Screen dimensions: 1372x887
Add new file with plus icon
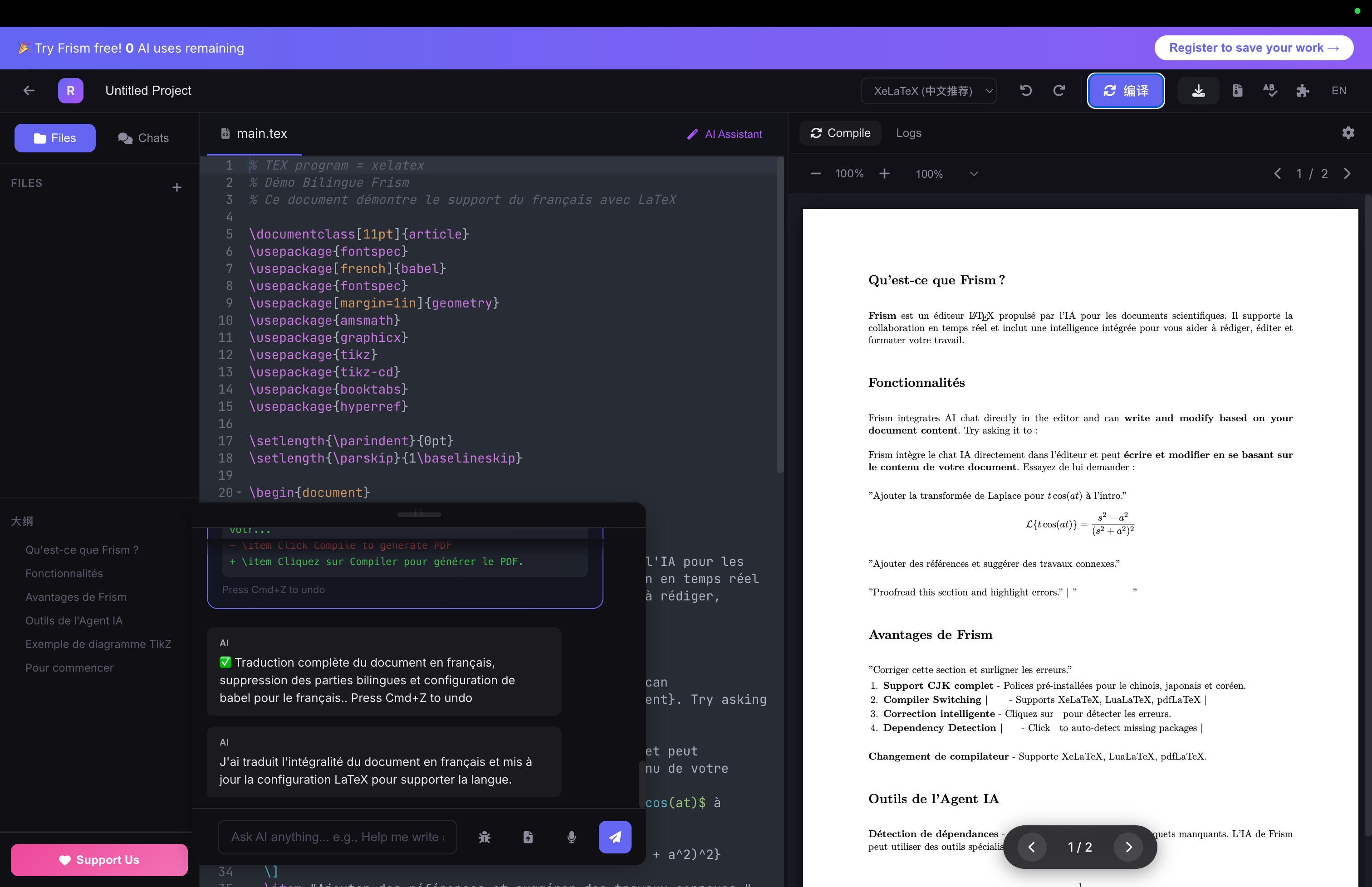click(177, 187)
